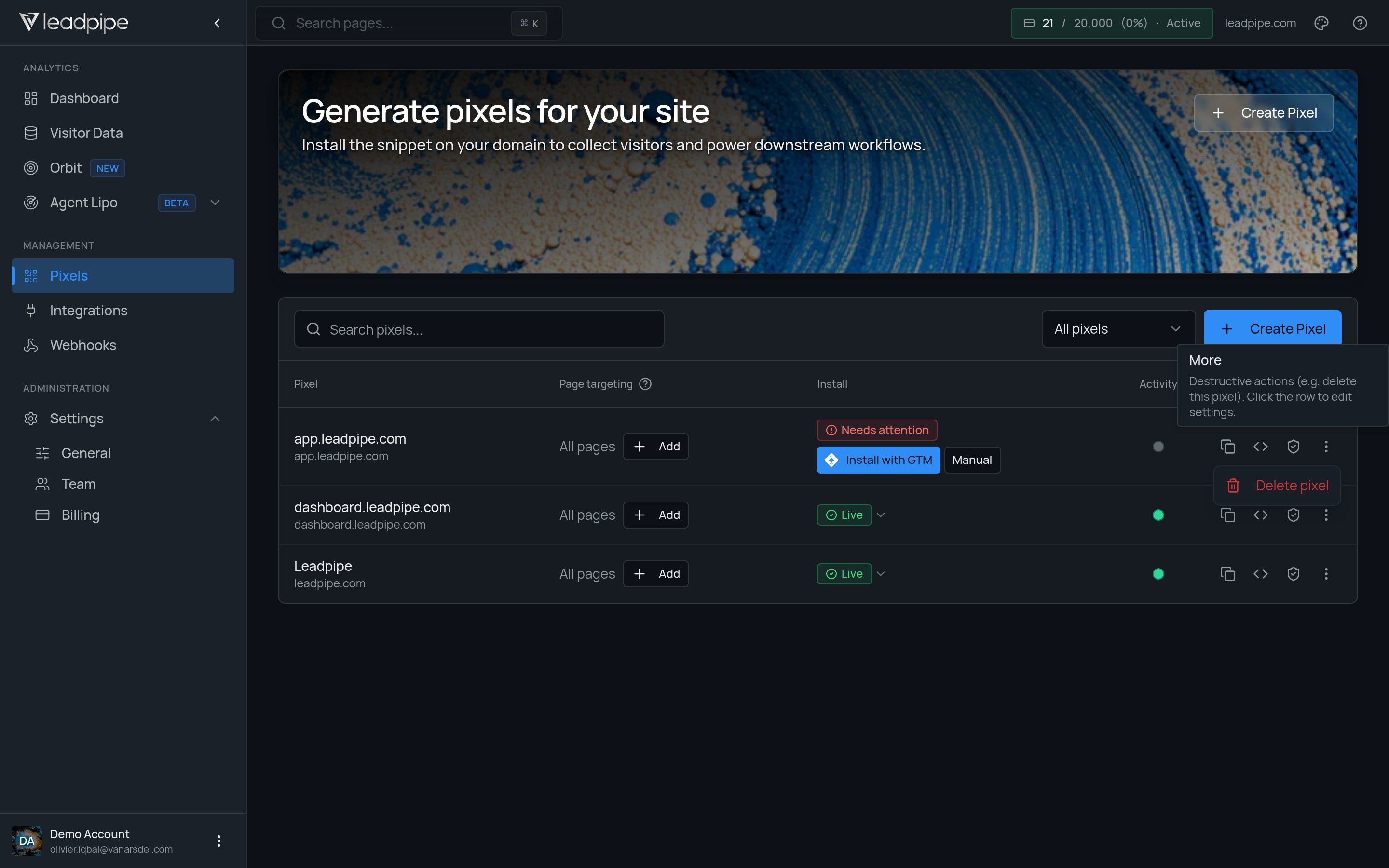Expand Live status dropdown for Leadpipe row
The image size is (1389, 868).
click(x=881, y=573)
